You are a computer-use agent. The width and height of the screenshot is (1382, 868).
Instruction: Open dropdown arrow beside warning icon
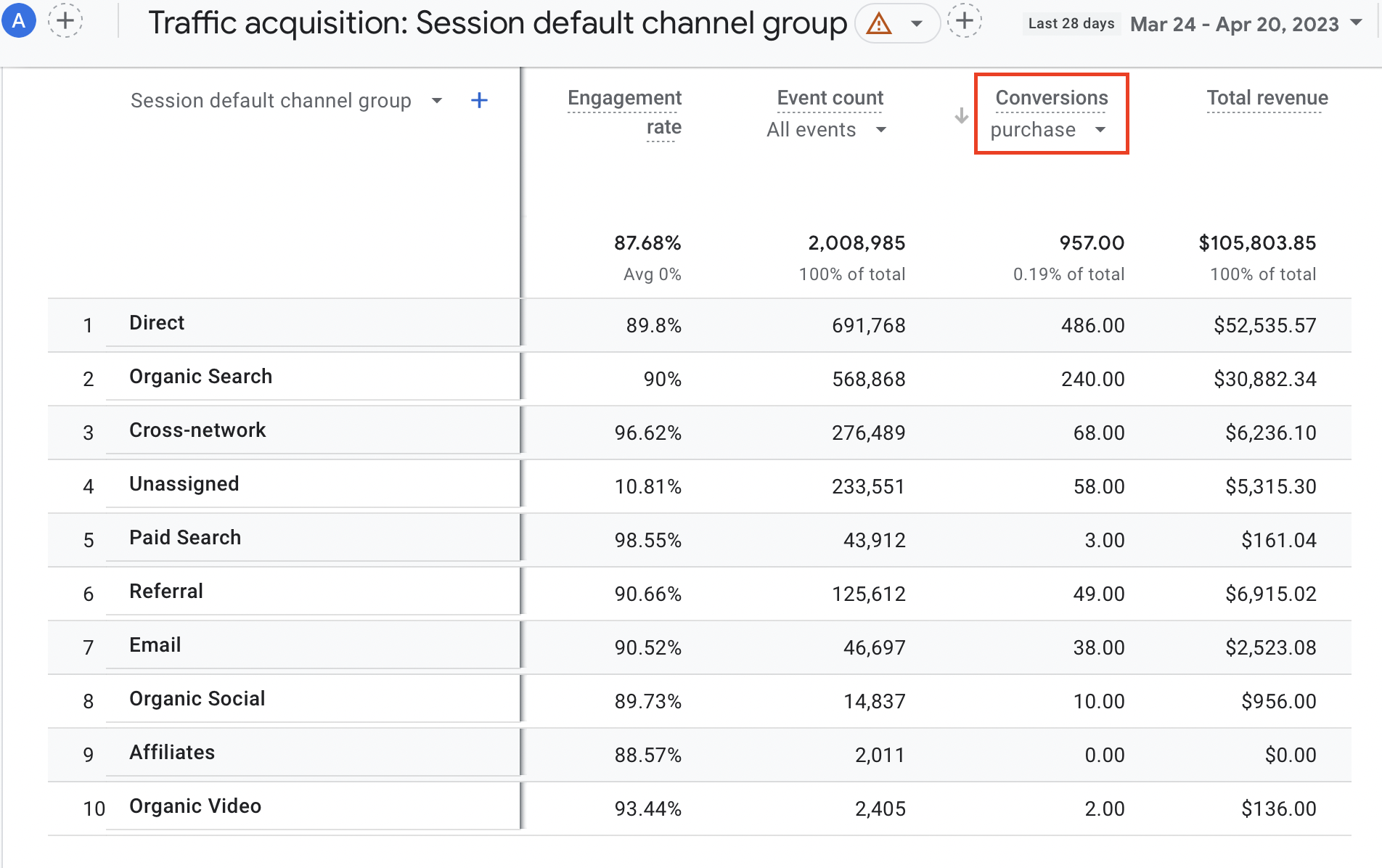click(x=917, y=24)
